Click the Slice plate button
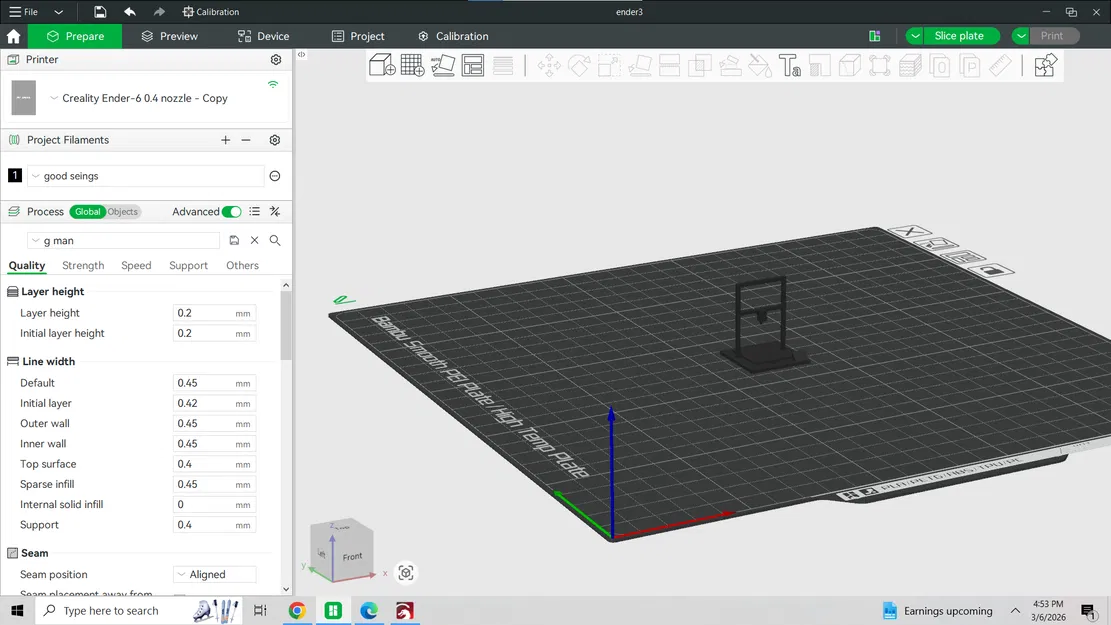Viewport: 1111px width, 625px height. coord(958,35)
